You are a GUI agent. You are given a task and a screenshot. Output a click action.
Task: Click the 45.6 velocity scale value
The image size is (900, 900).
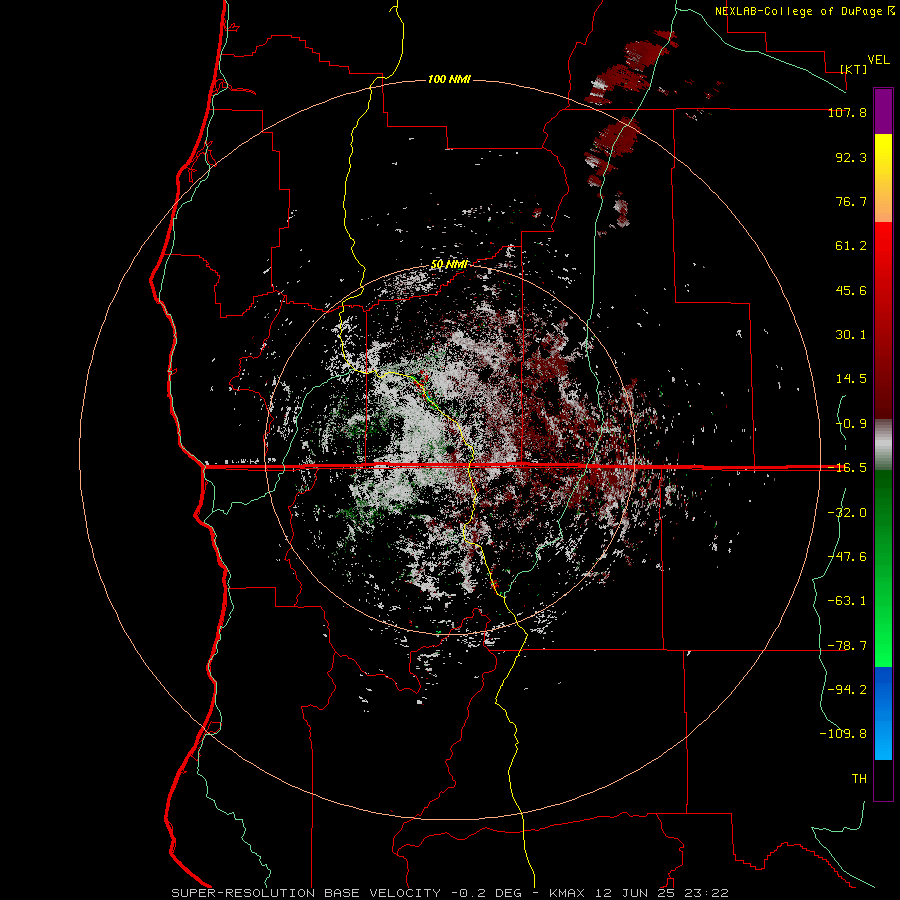coord(851,290)
